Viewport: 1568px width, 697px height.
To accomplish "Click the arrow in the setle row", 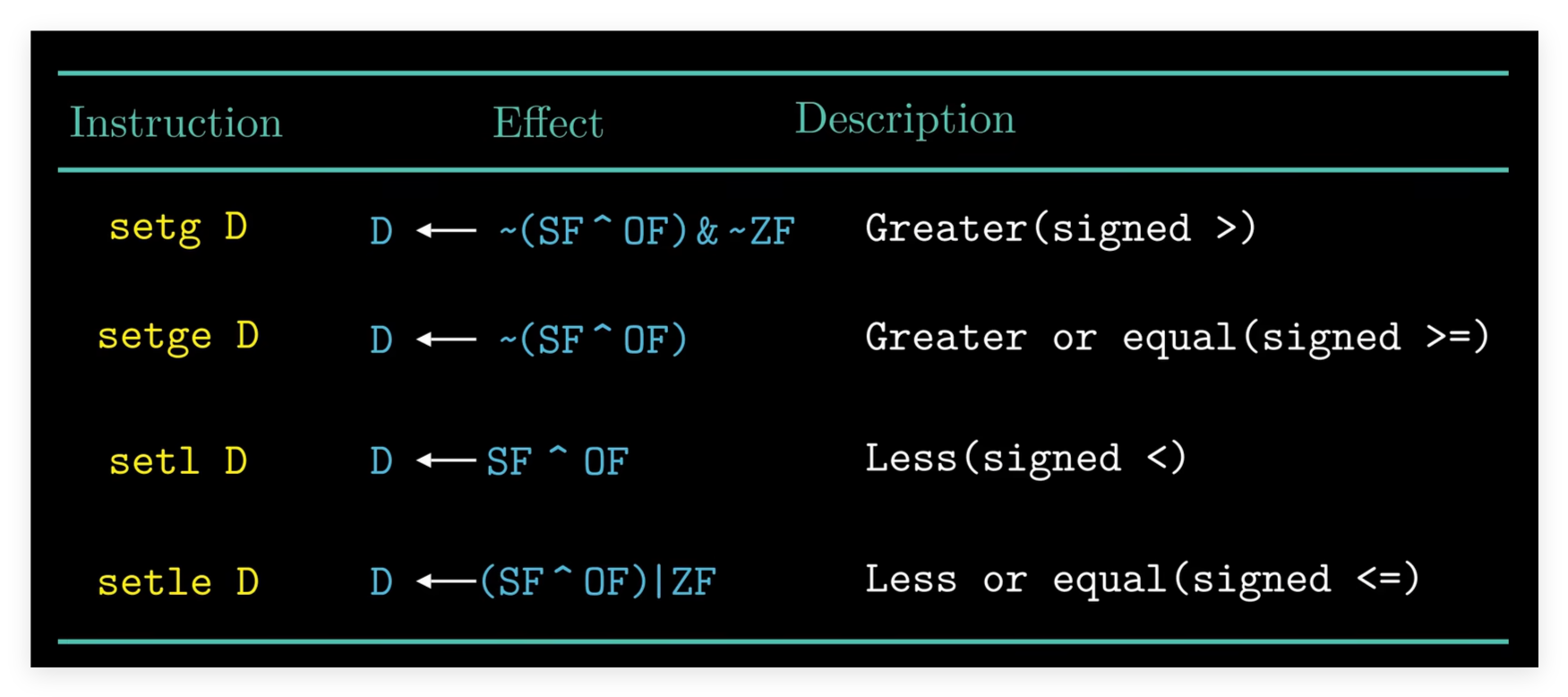I will [x=447, y=582].
